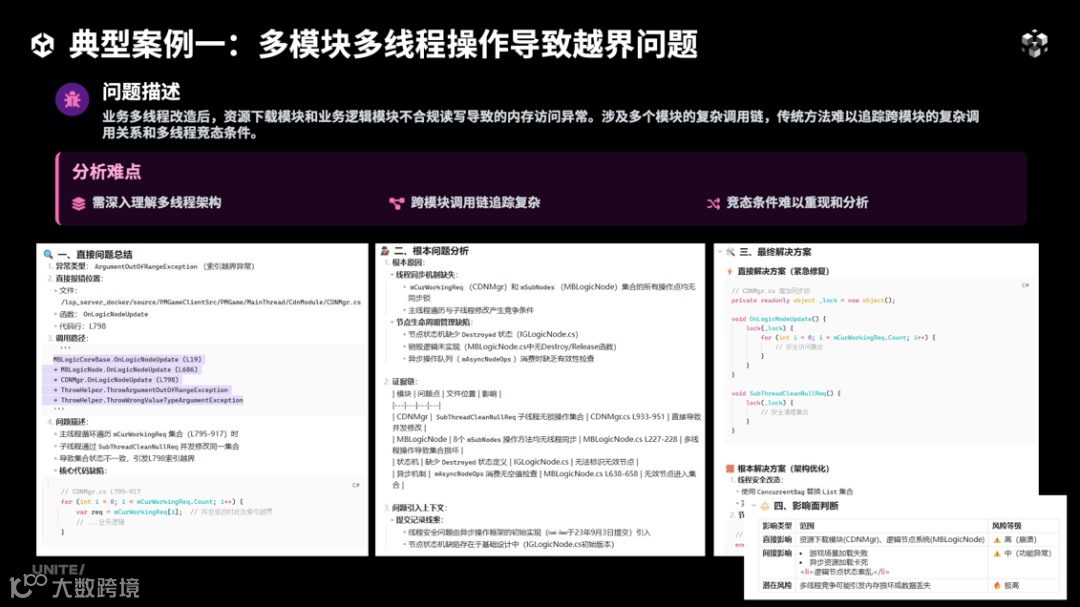Click the fire icon next to 极高
This screenshot has width=1080, height=607.
997,586
